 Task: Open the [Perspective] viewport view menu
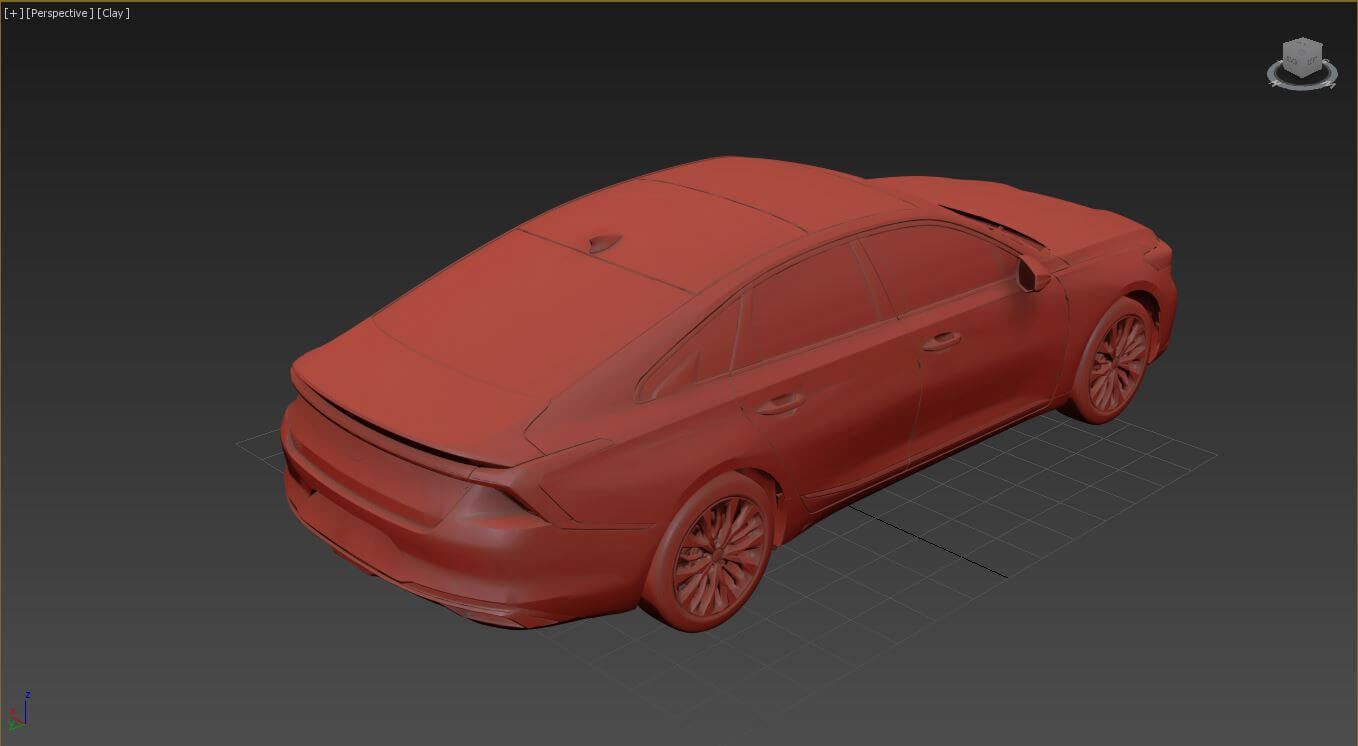[60, 13]
